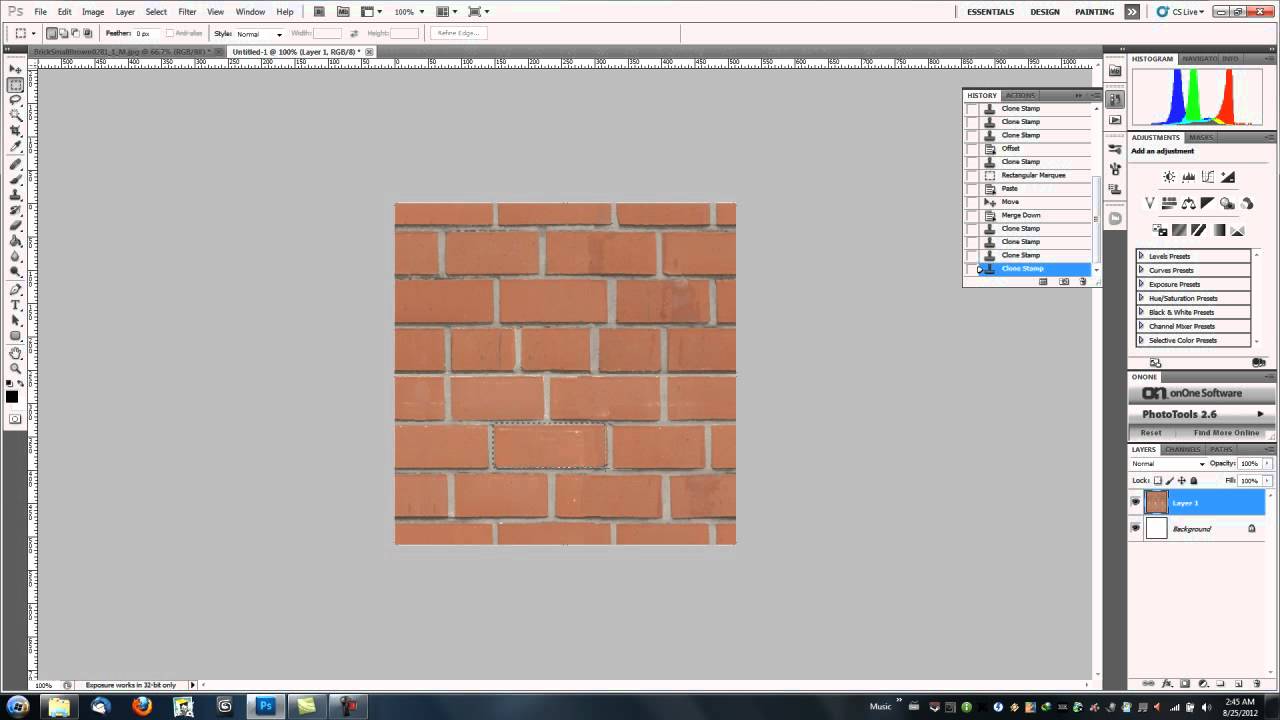
Task: Expand Levels Presets
Action: coord(1141,256)
